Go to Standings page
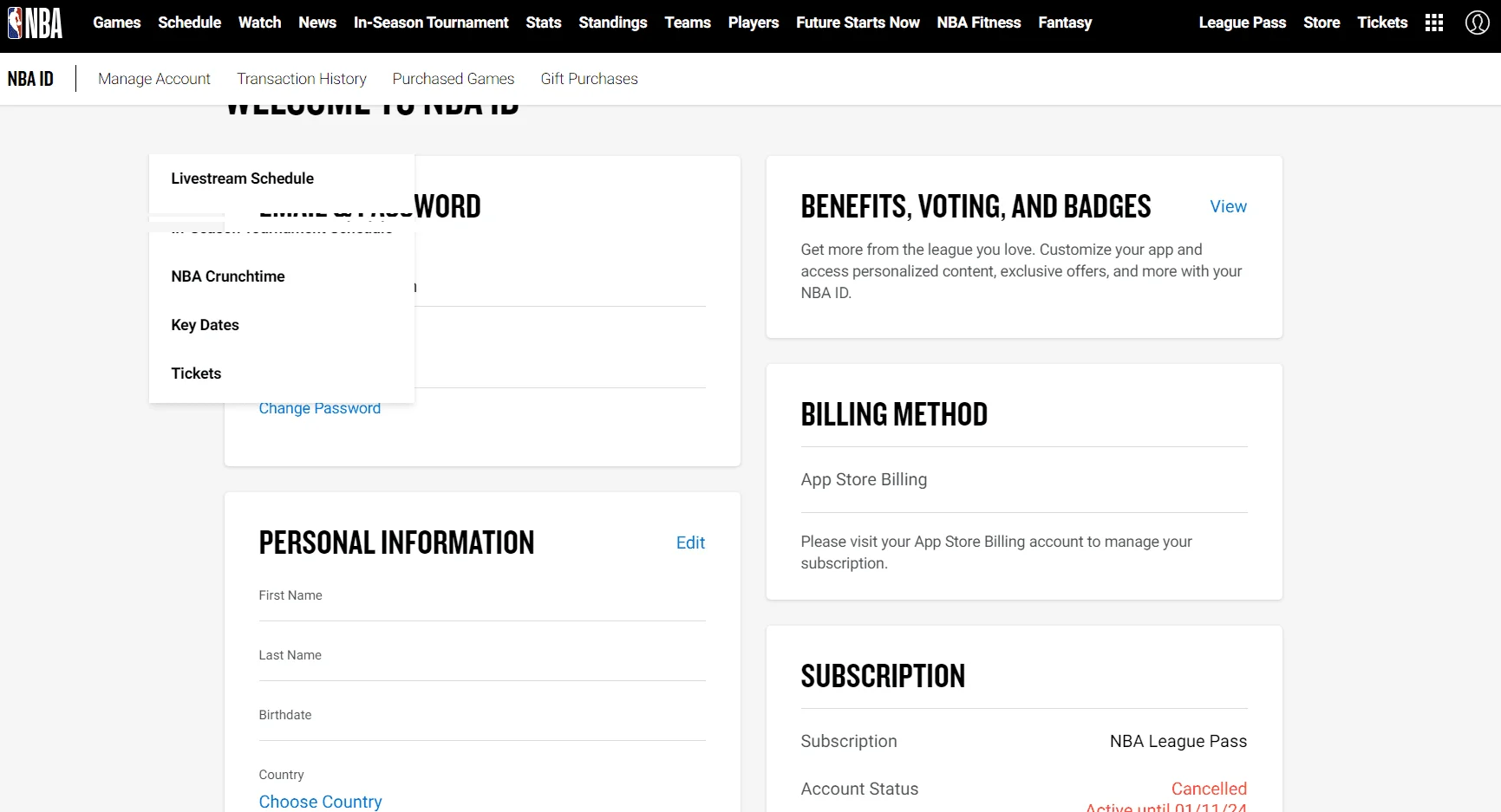 (x=613, y=23)
